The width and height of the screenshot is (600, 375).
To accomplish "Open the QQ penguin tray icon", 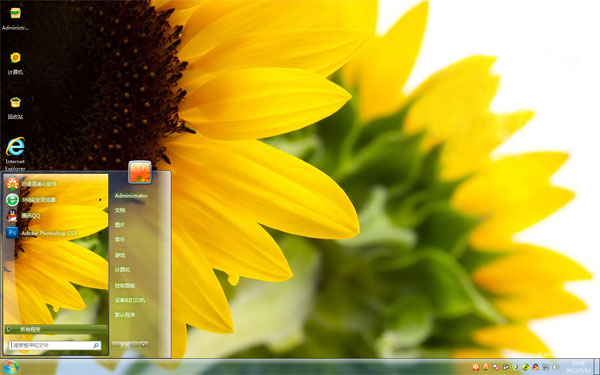I will pyautogui.click(x=535, y=367).
